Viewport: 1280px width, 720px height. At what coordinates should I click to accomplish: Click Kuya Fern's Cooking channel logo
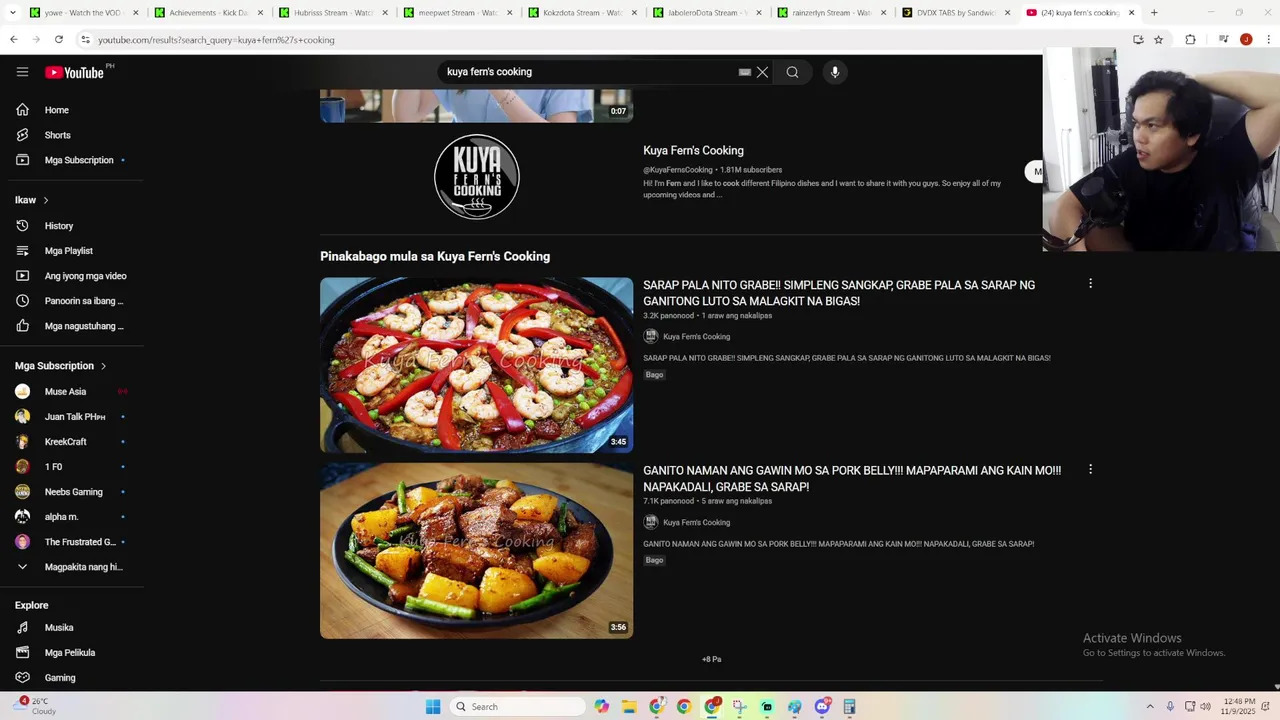[x=477, y=177]
